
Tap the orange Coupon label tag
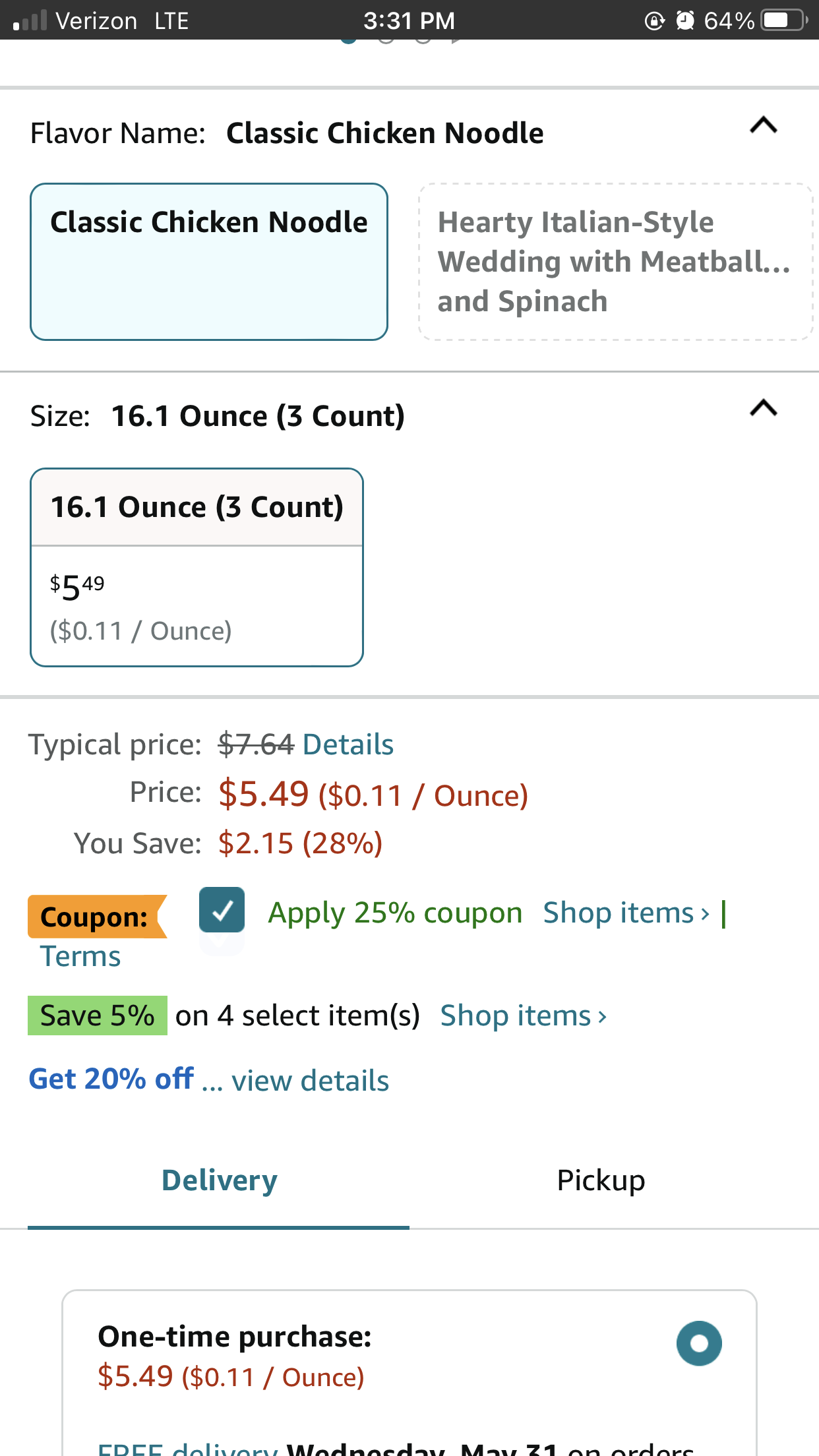[94, 917]
